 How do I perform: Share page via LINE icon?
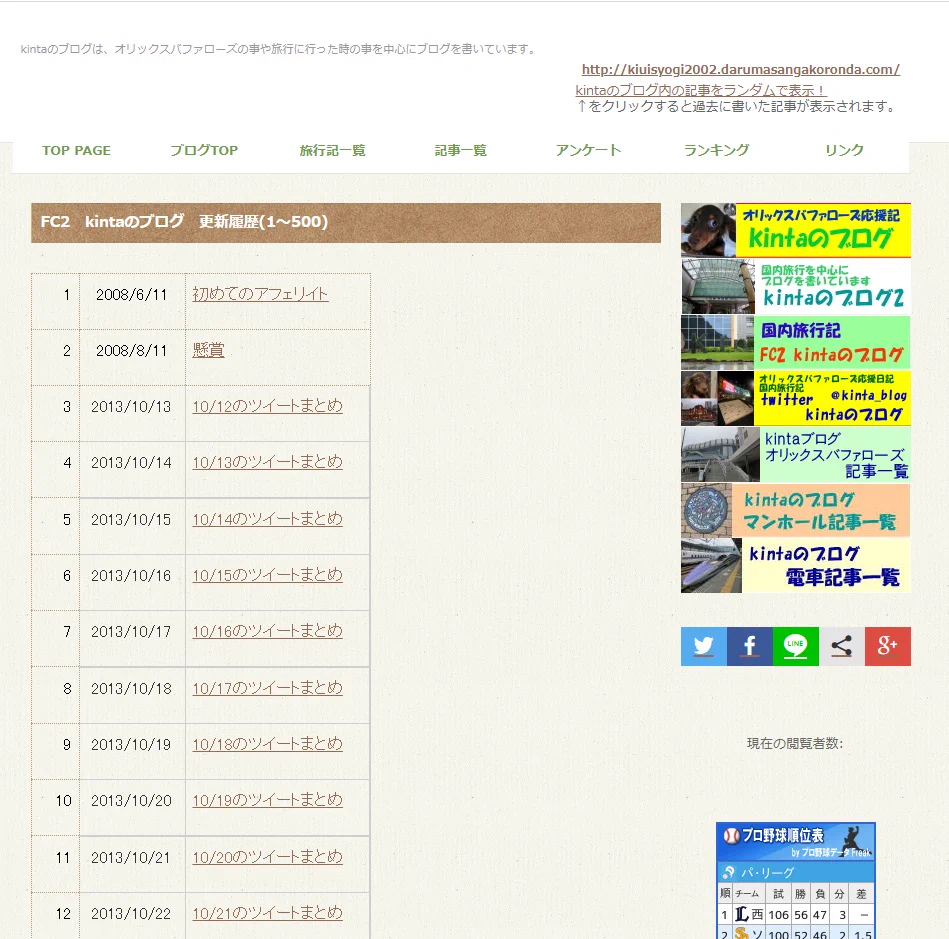pos(795,646)
